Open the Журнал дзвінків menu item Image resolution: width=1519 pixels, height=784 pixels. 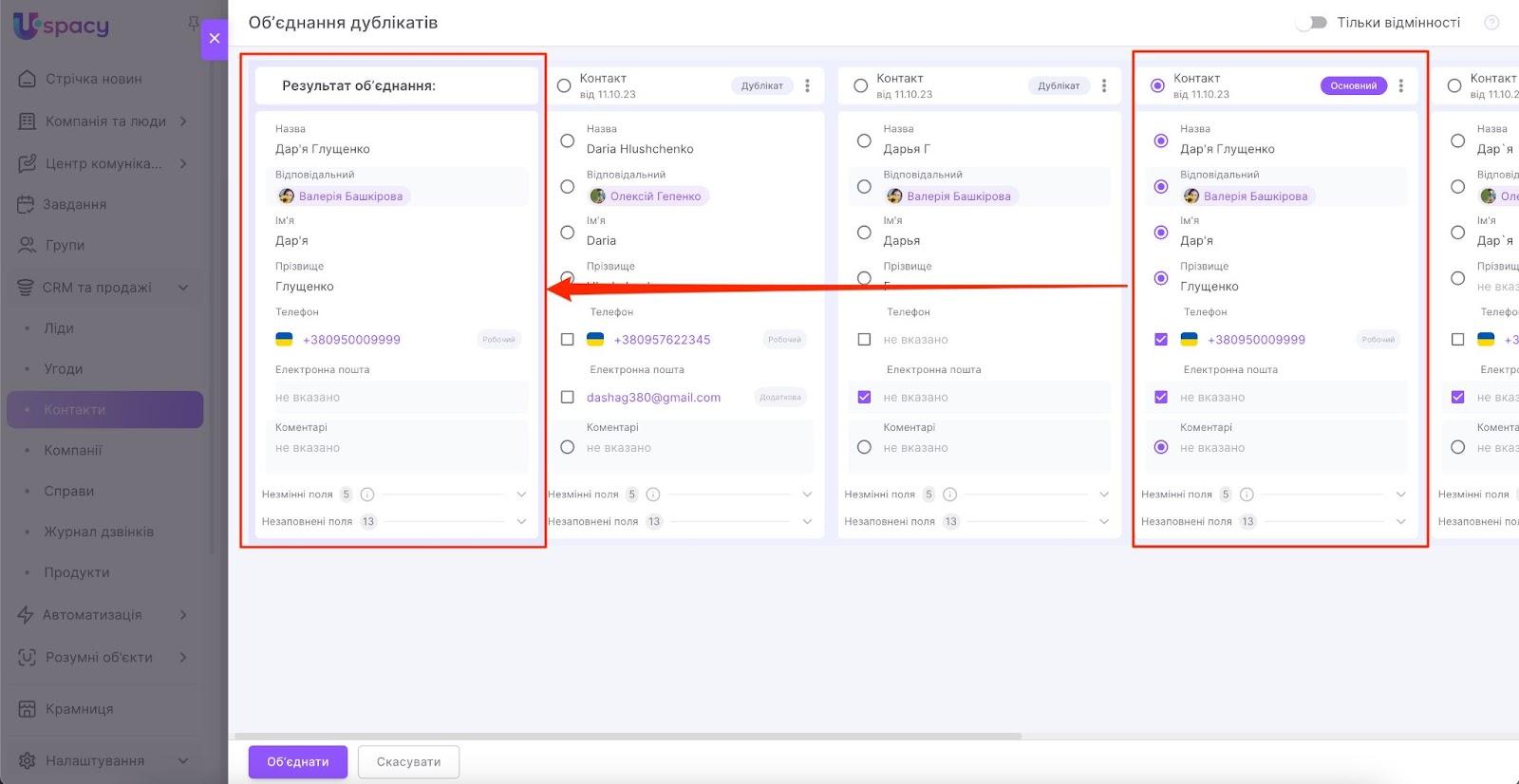(99, 532)
